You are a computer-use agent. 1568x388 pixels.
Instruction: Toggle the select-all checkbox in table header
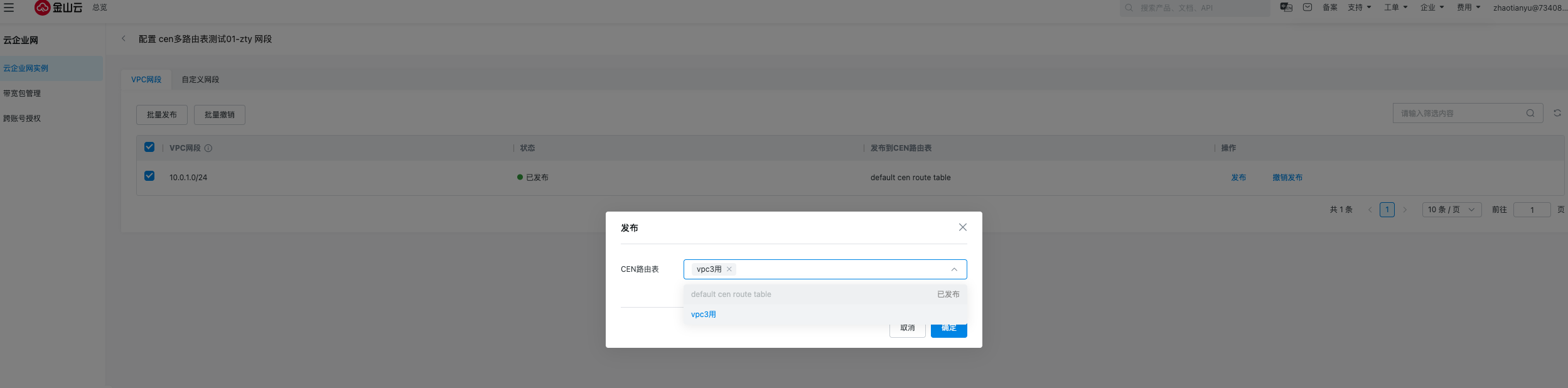coord(149,147)
